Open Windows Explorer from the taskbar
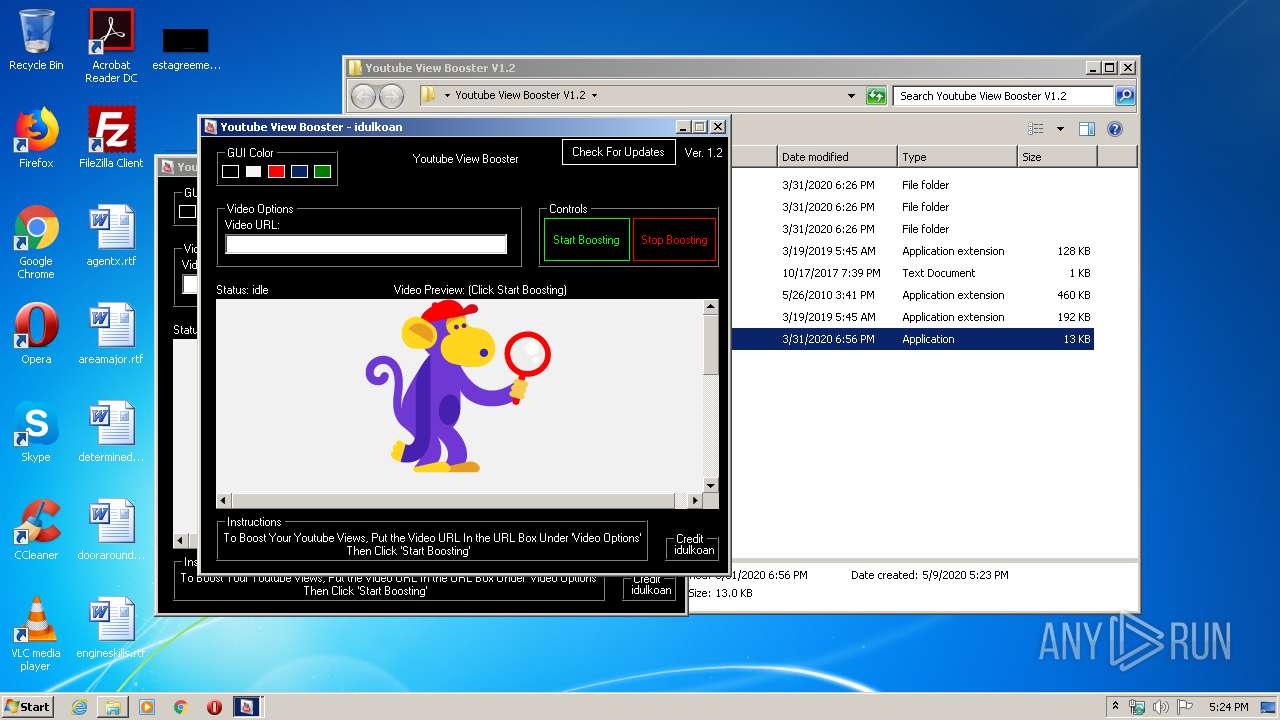This screenshot has width=1280, height=720. pos(113,707)
